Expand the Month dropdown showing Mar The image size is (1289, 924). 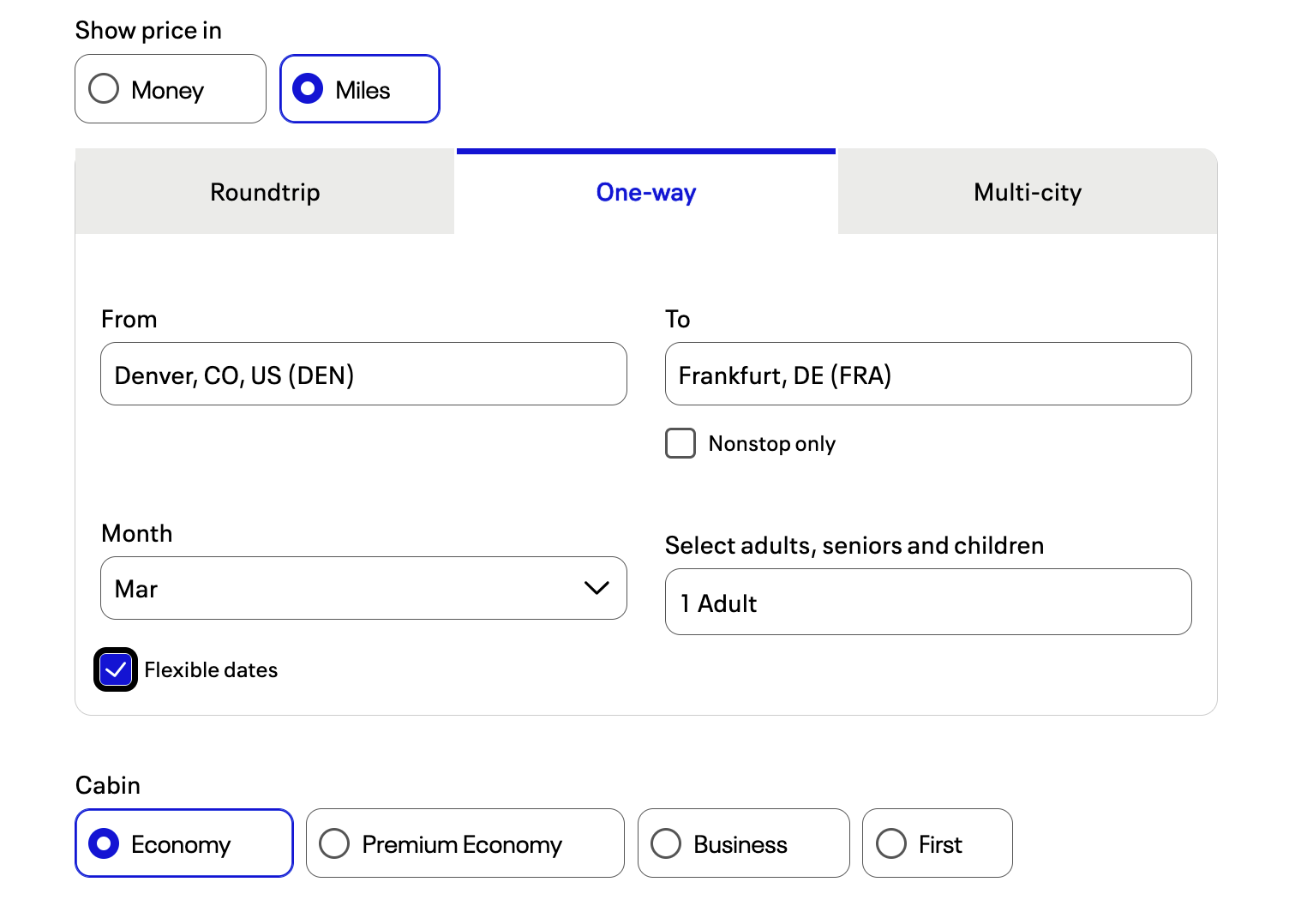363,588
